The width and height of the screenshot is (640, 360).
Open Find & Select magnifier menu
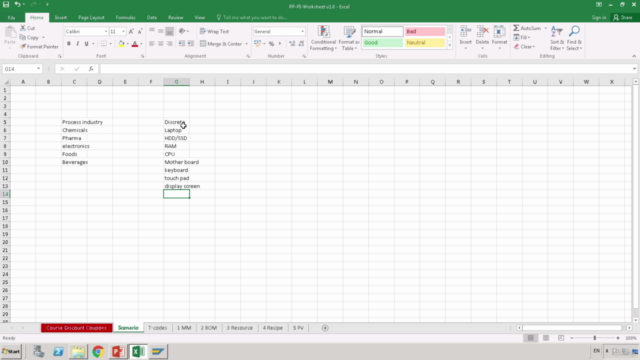(x=574, y=38)
